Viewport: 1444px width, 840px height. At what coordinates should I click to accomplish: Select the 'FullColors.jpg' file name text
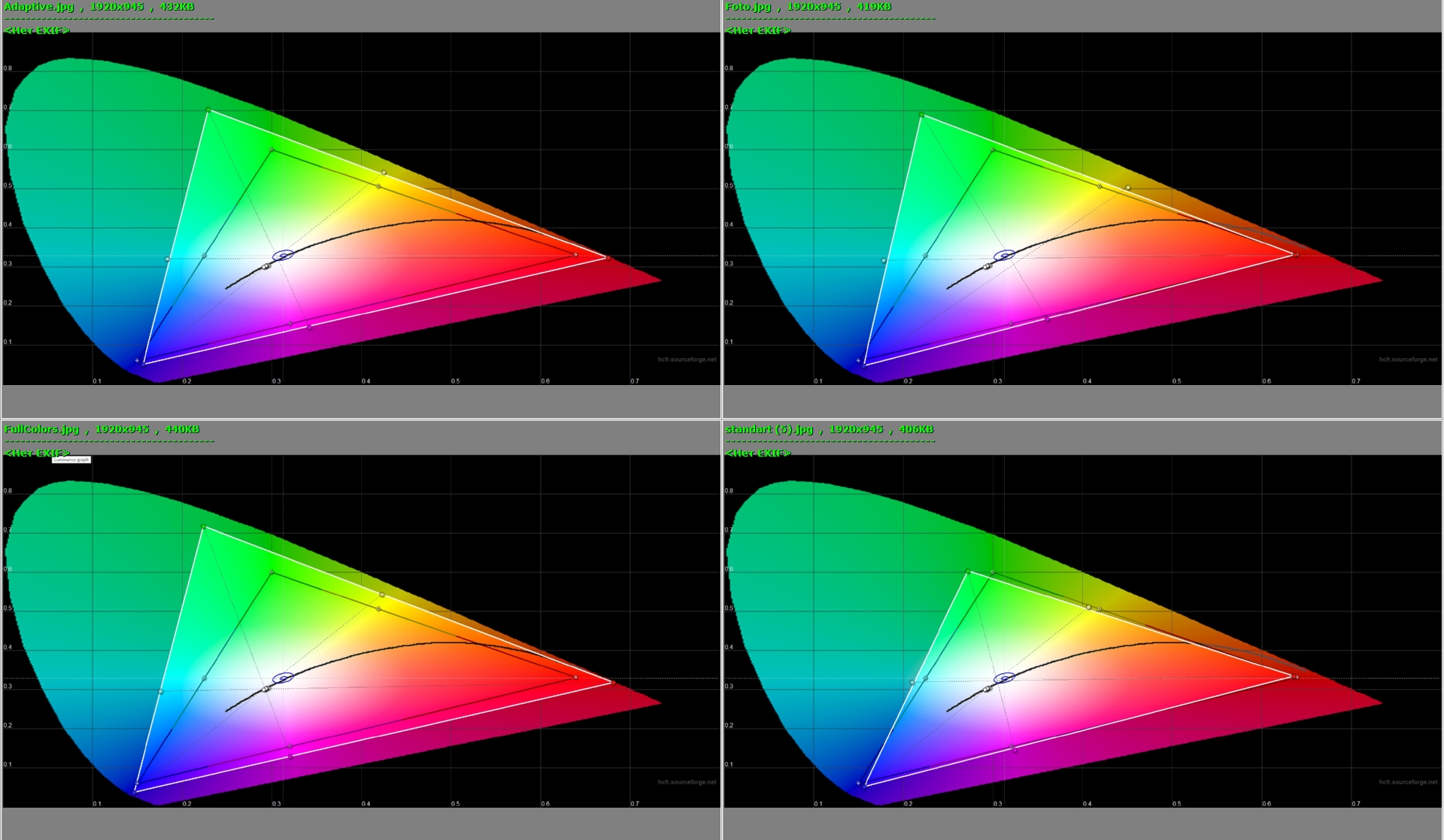(x=41, y=429)
